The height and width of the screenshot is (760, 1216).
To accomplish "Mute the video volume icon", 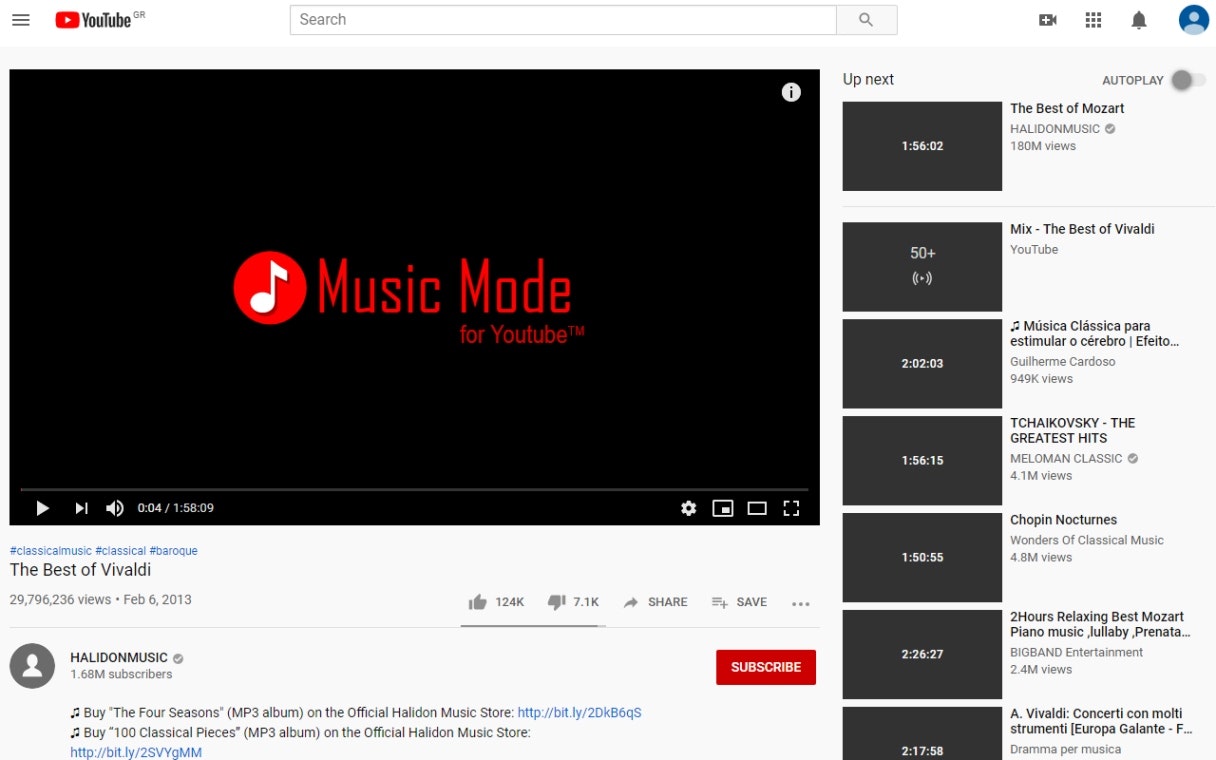I will click(x=114, y=508).
